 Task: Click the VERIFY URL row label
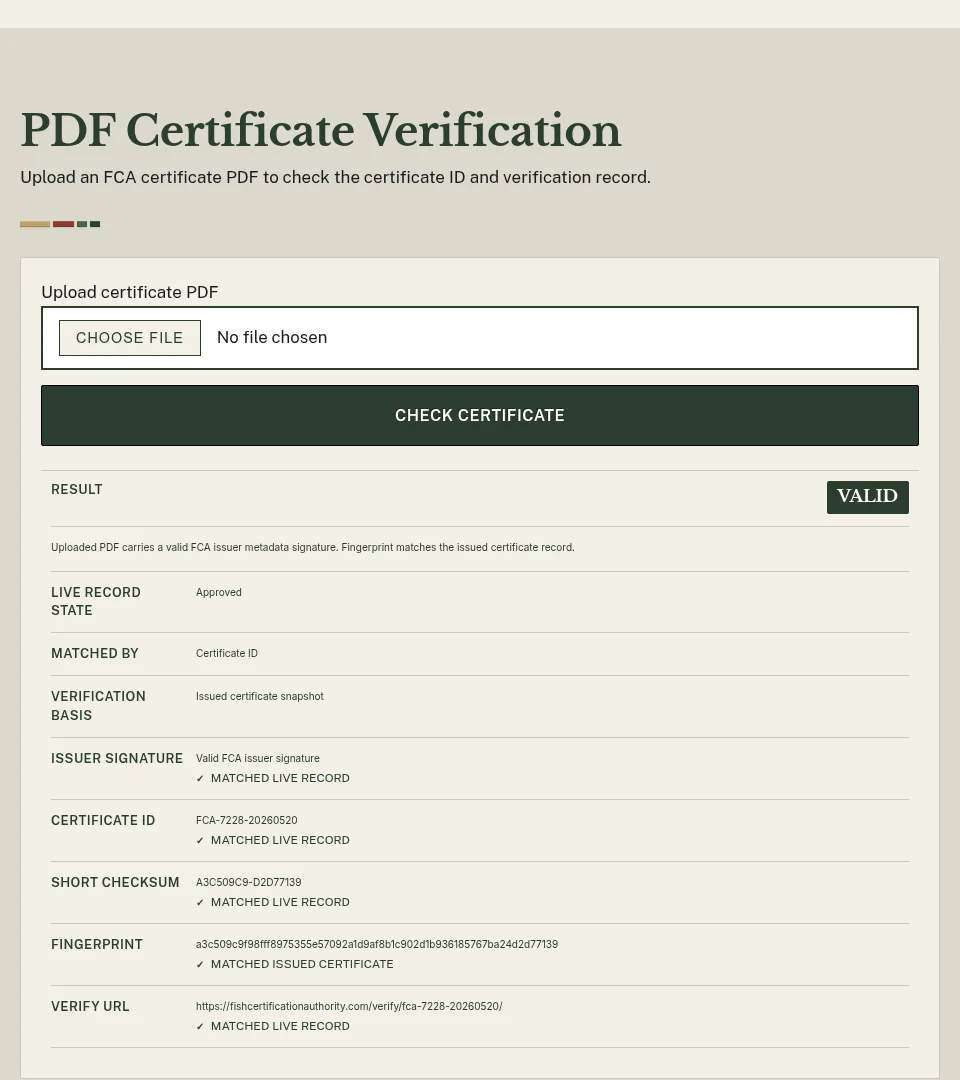pos(90,1006)
